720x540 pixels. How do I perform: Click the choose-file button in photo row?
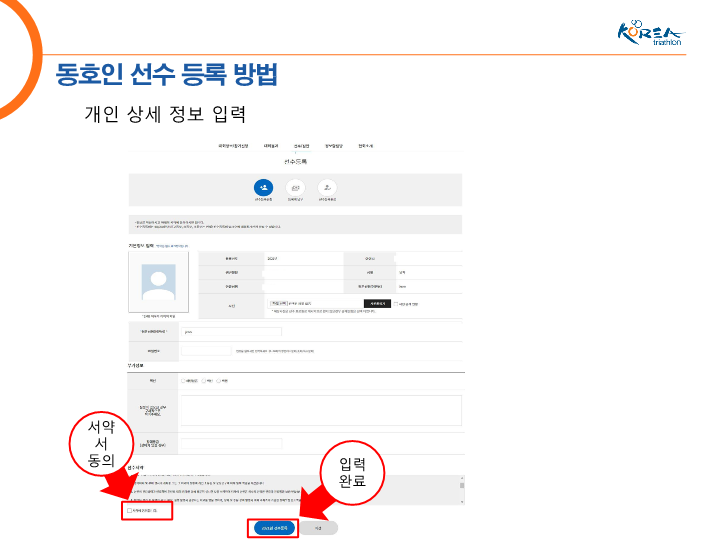(279, 304)
